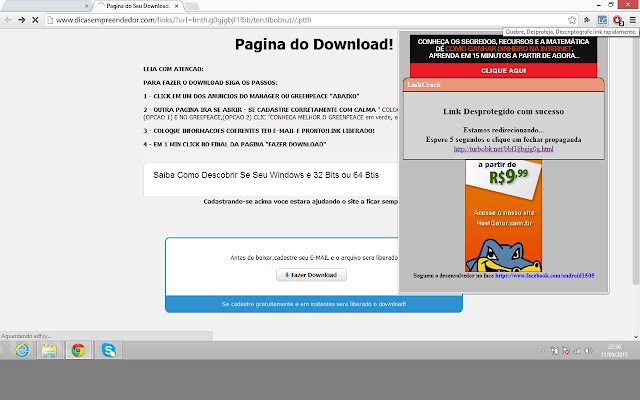The width and height of the screenshot is (640, 400).
Task: Click step '1 - CLICK EM UM DOS ANUNCIOS' text
Action: (x=251, y=96)
